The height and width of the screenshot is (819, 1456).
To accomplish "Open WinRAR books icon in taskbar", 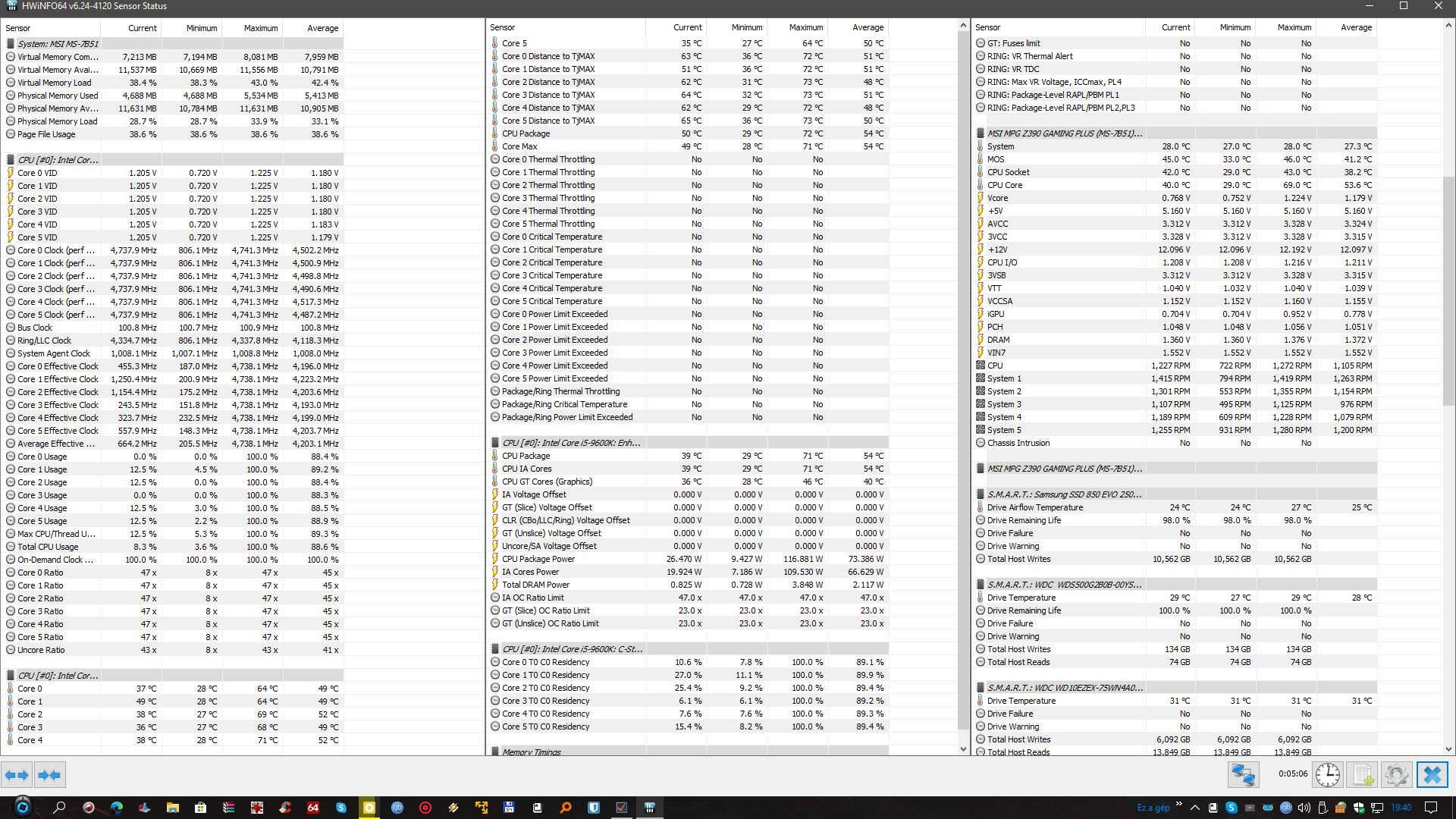I will (x=229, y=808).
